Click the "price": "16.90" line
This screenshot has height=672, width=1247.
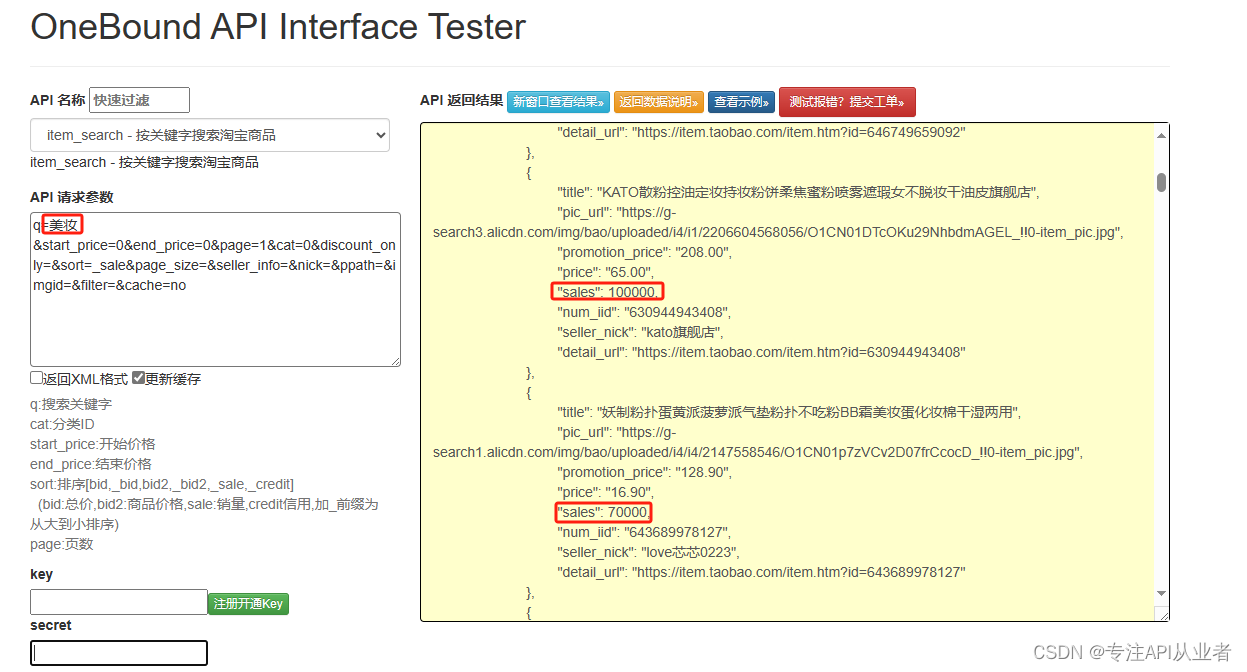(x=606, y=492)
